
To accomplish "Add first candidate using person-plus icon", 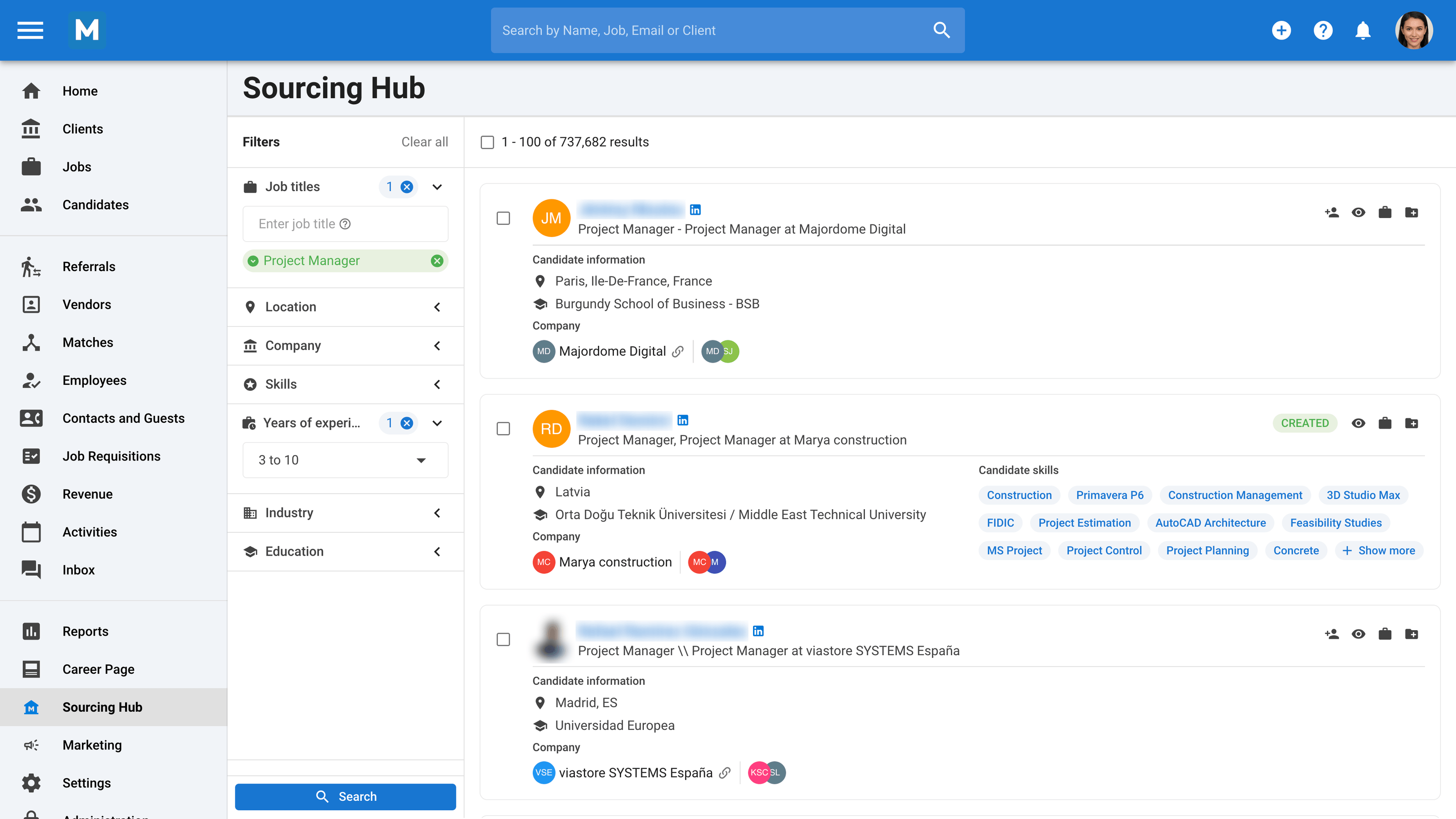I will tap(1332, 212).
